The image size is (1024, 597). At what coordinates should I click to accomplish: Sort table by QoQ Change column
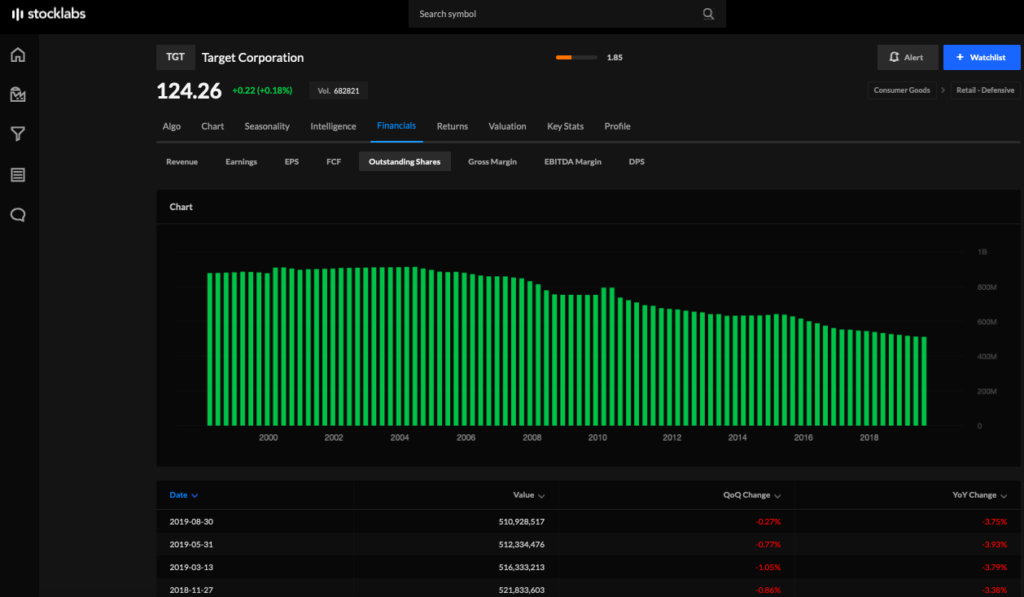pyautogui.click(x=752, y=495)
